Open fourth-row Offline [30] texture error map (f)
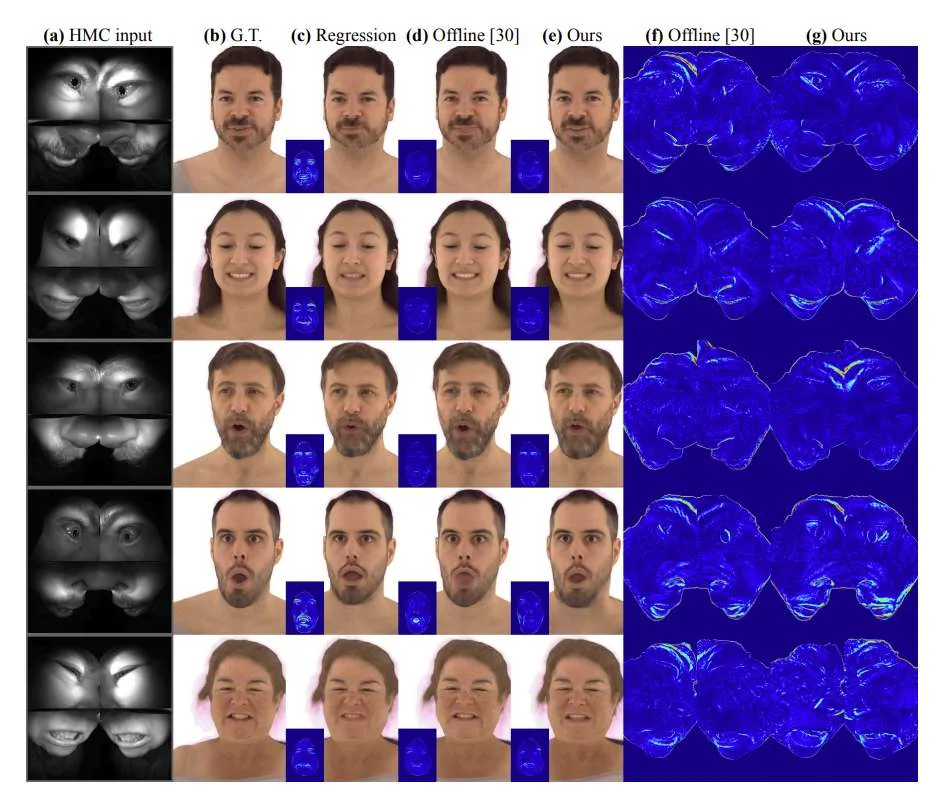 pyautogui.click(x=697, y=561)
